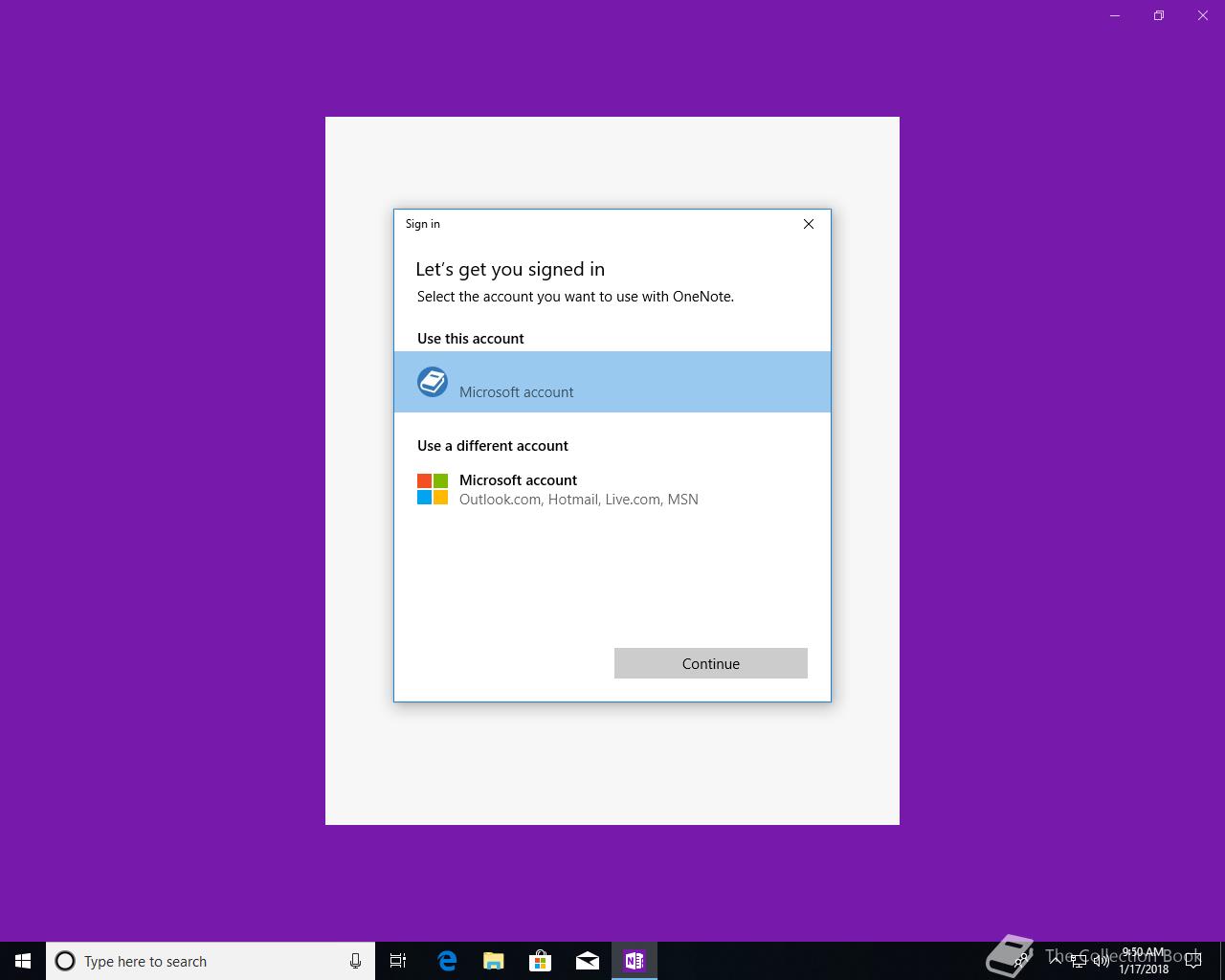This screenshot has height=980, width=1225.
Task: Click the Continue button
Action: pyautogui.click(x=711, y=663)
